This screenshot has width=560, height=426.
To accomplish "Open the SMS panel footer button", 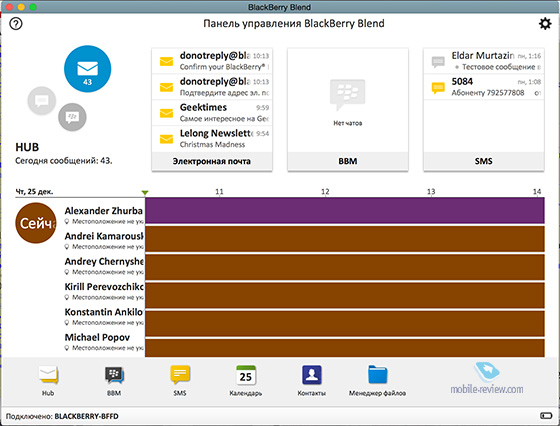I will (x=484, y=161).
